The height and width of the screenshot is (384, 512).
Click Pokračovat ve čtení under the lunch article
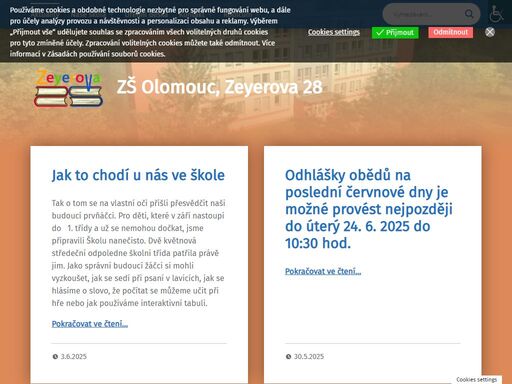coord(323,271)
